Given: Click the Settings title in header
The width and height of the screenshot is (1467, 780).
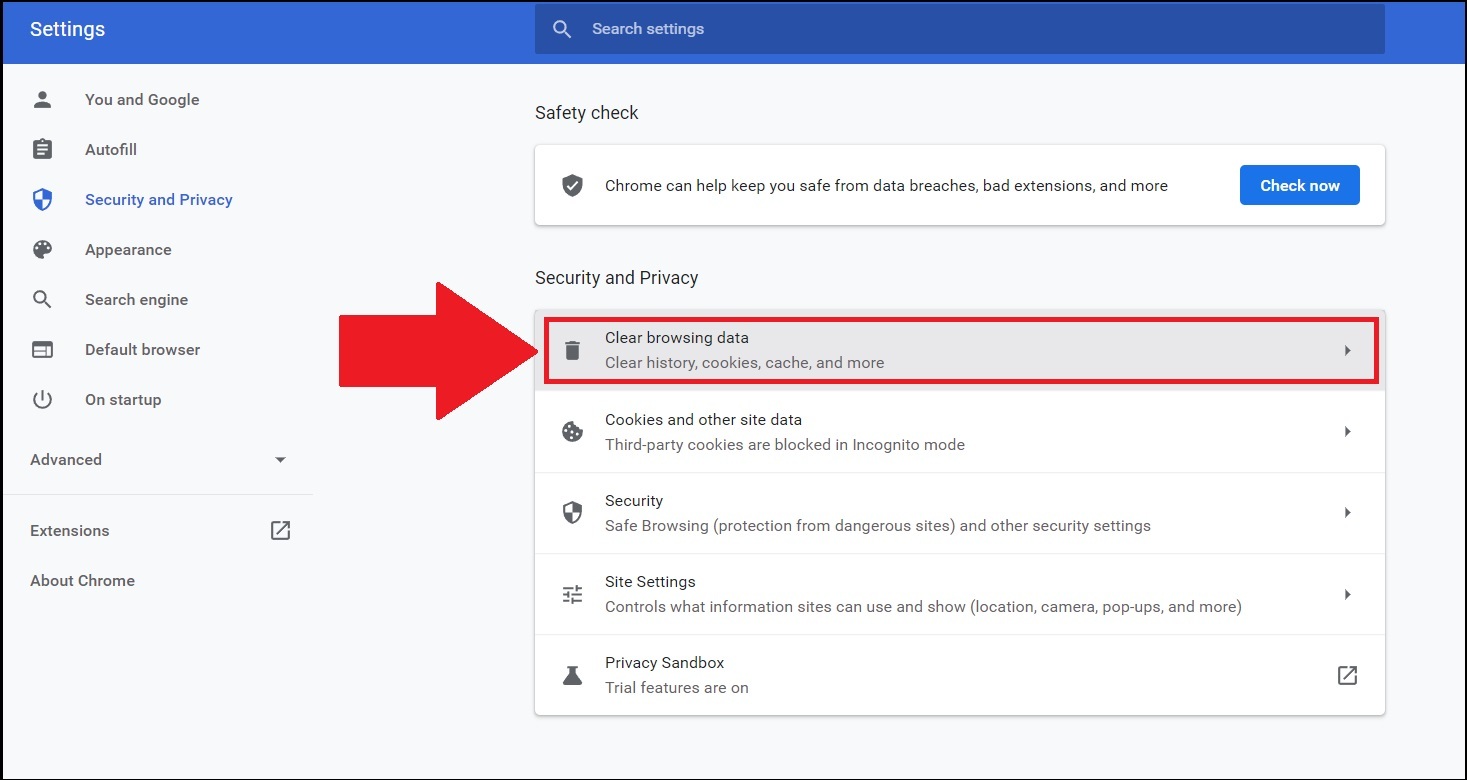Looking at the screenshot, I should point(67,29).
